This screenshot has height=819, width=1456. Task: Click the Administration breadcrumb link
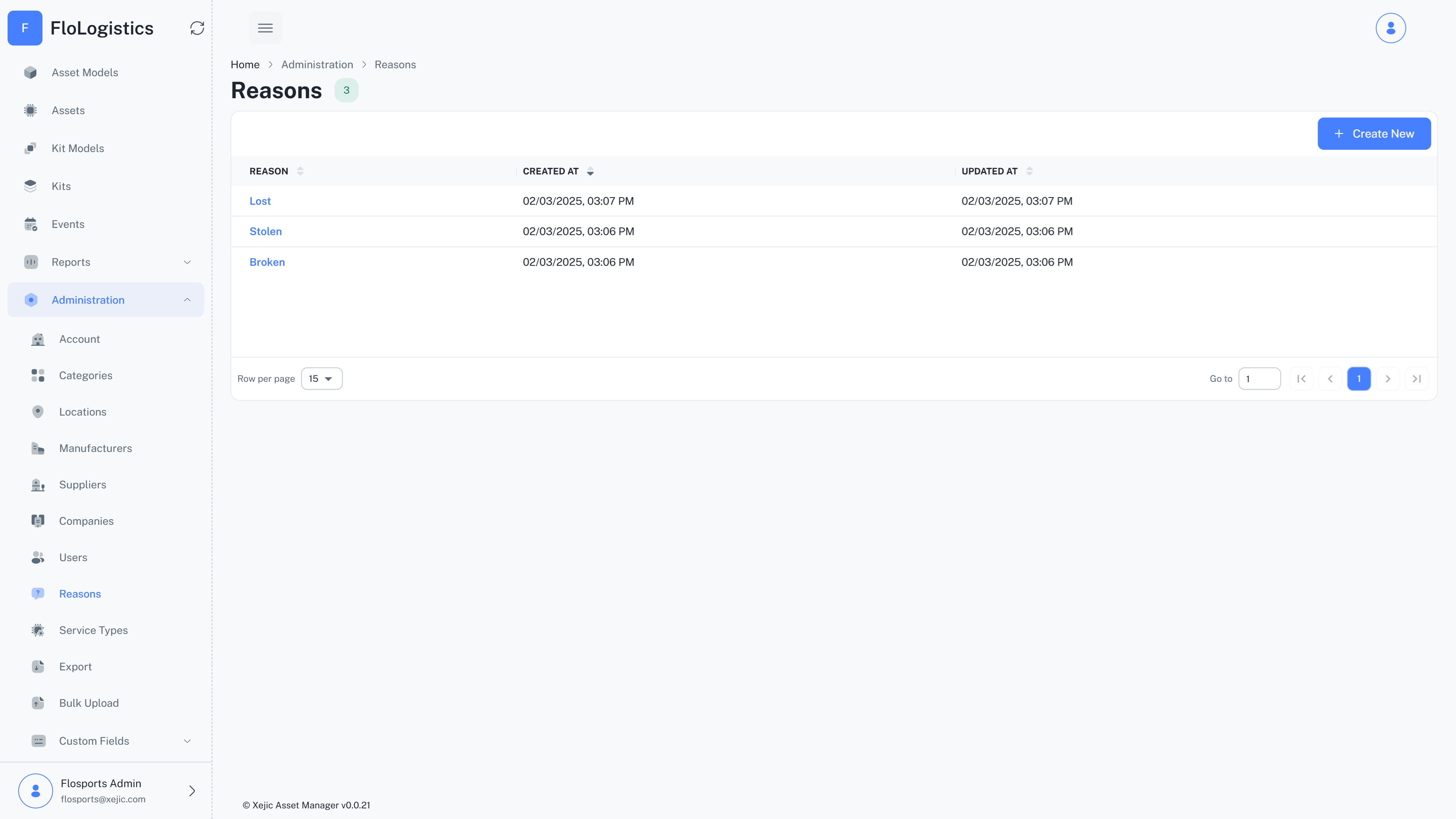tap(317, 64)
